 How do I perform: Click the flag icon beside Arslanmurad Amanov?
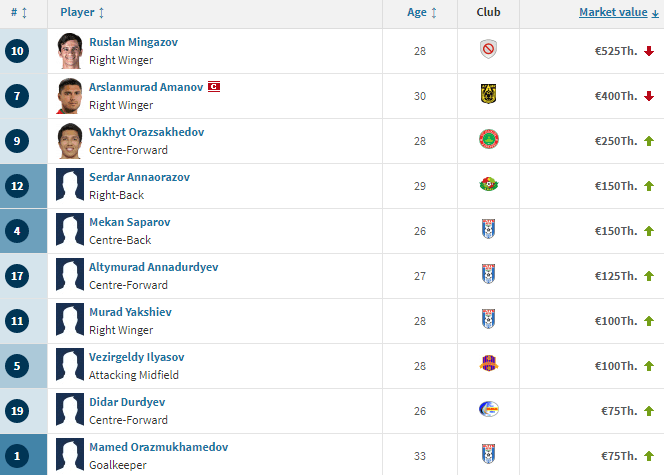tap(214, 87)
